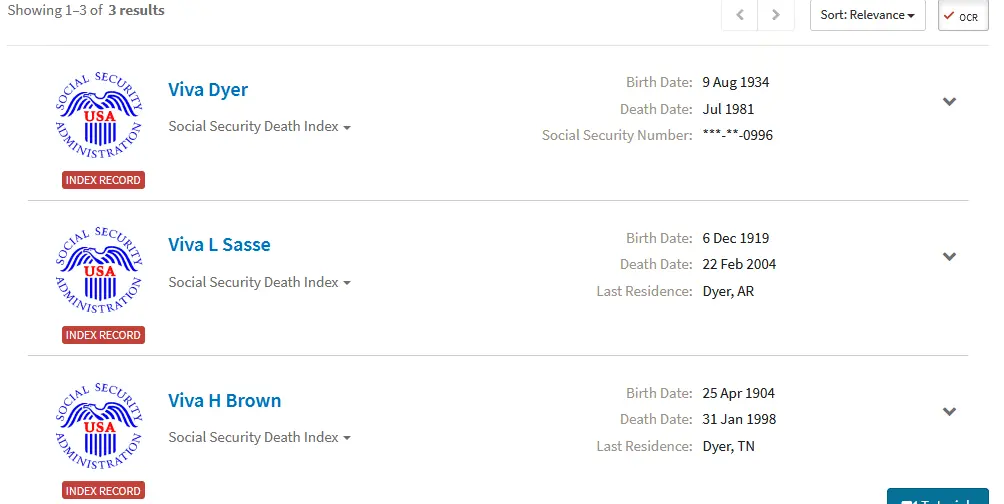Open Social Security Death Index menu under Viva Dyer
This screenshot has width=1004, height=504.
coord(259,127)
